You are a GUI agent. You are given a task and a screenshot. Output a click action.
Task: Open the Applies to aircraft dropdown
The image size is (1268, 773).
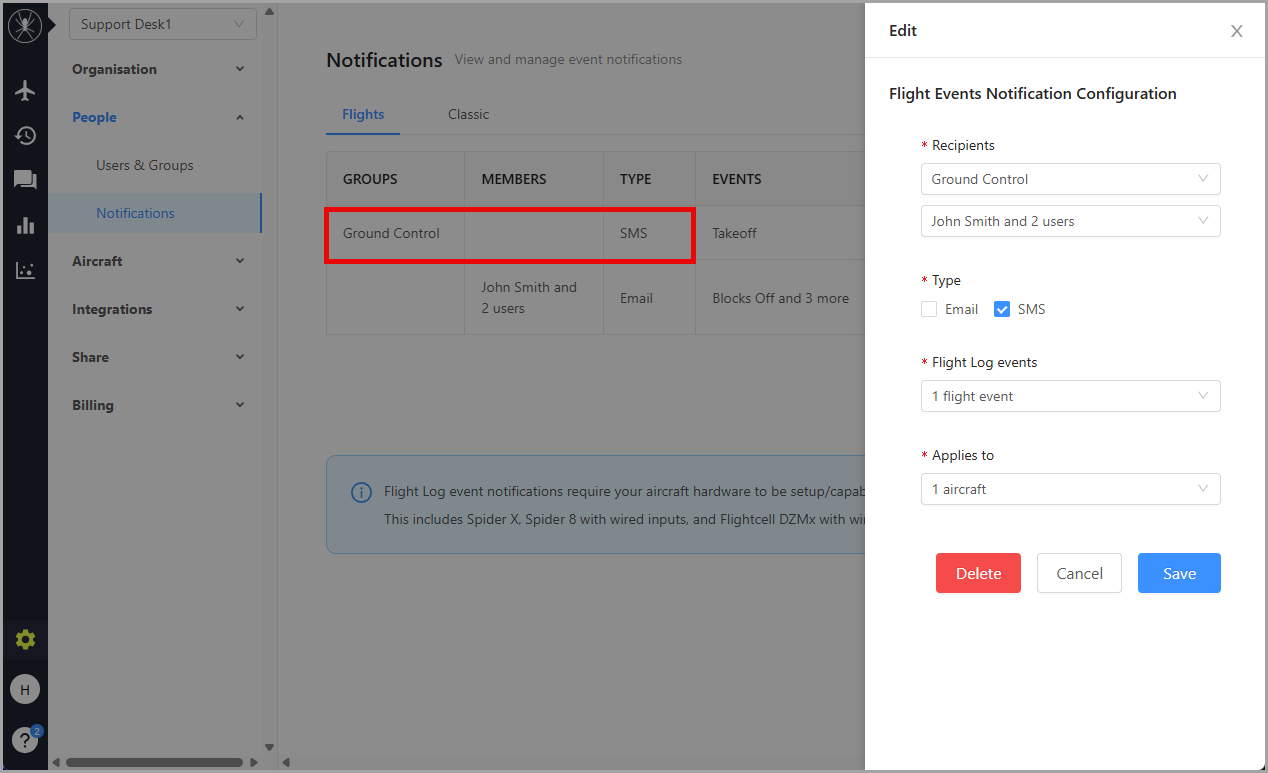point(1070,489)
